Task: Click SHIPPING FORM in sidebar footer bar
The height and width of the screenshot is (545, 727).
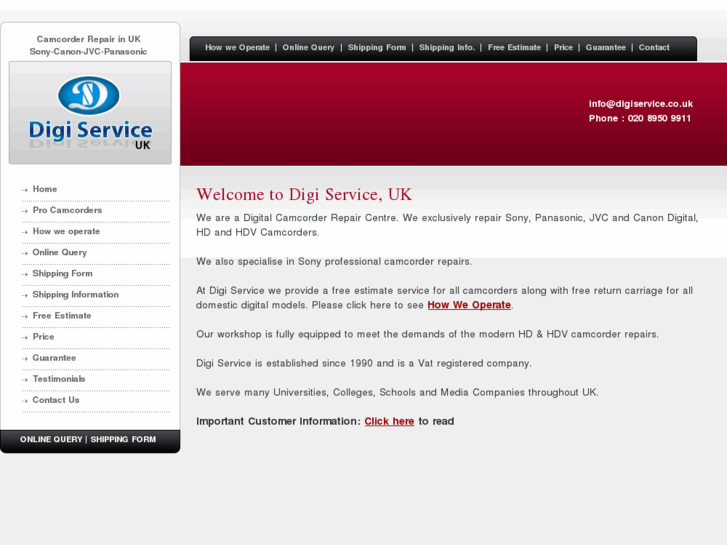Action: pos(123,439)
